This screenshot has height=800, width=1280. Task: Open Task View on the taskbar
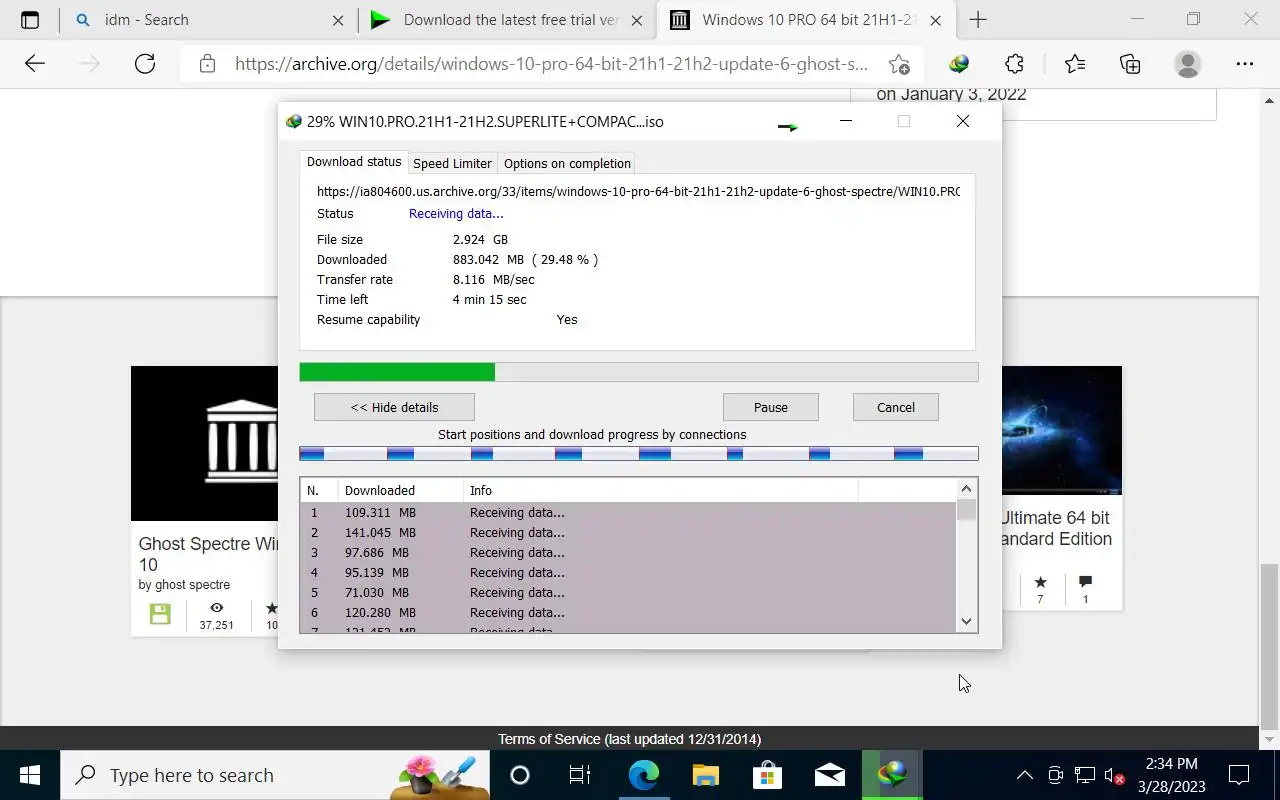click(x=579, y=775)
